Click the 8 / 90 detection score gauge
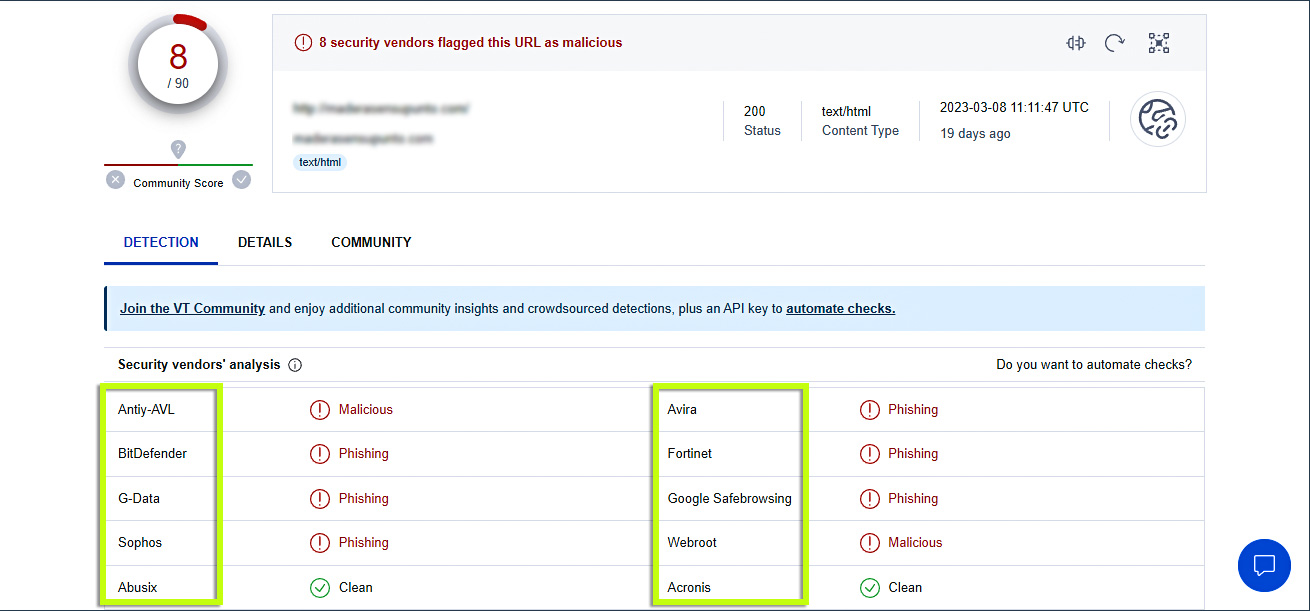Viewport: 1310px width, 611px height. [178, 65]
